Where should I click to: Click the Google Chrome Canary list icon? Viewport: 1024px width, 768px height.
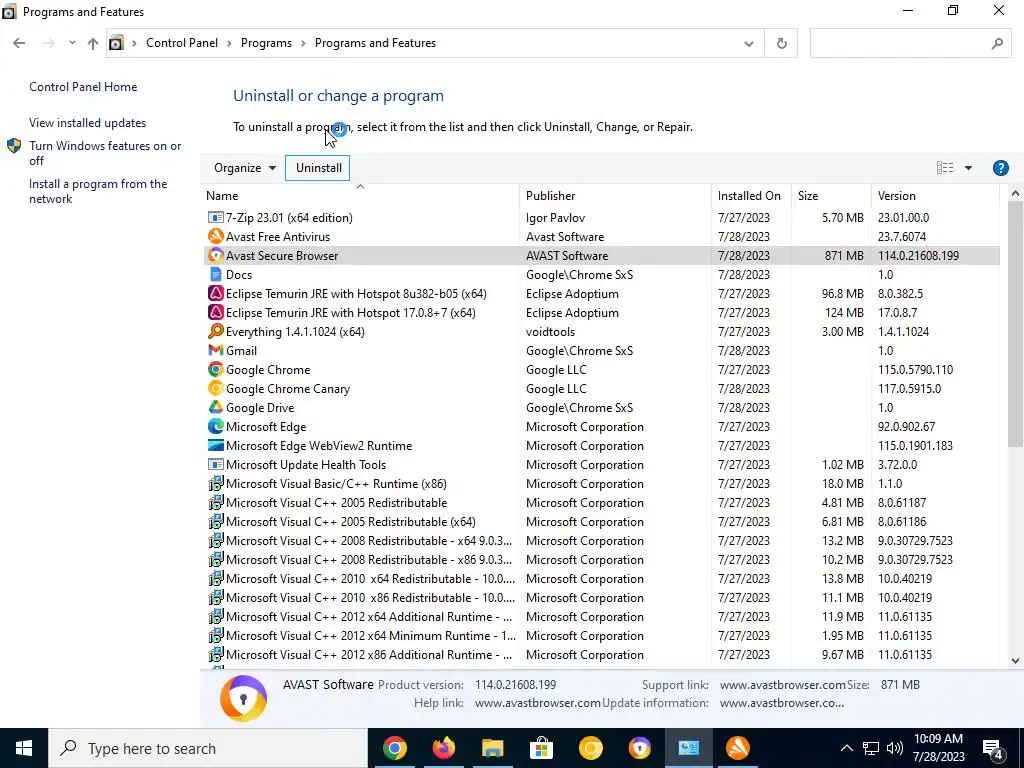click(x=215, y=389)
